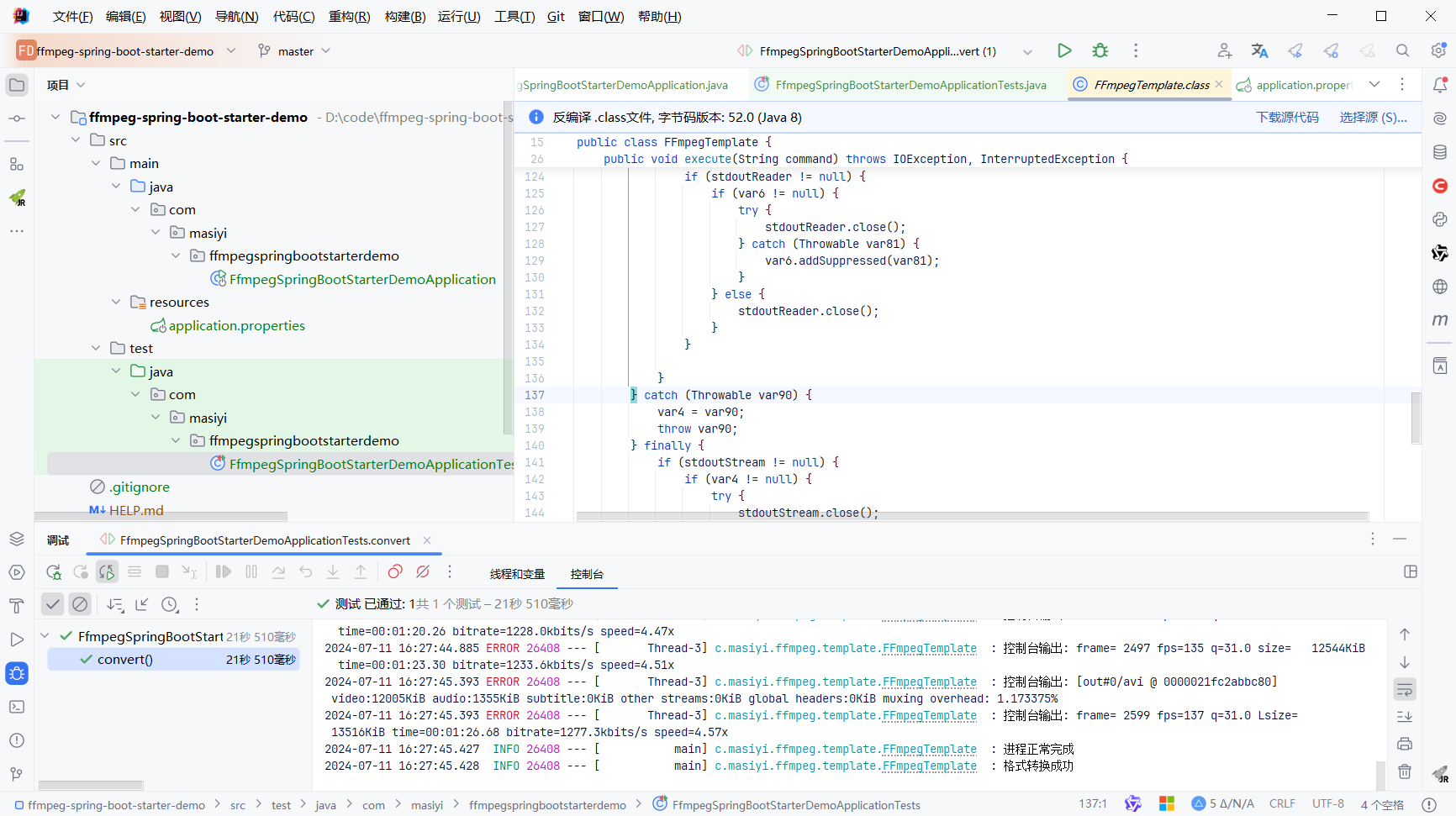Open the top toolbar more-actions menu
1456x816 pixels.
[x=1136, y=50]
